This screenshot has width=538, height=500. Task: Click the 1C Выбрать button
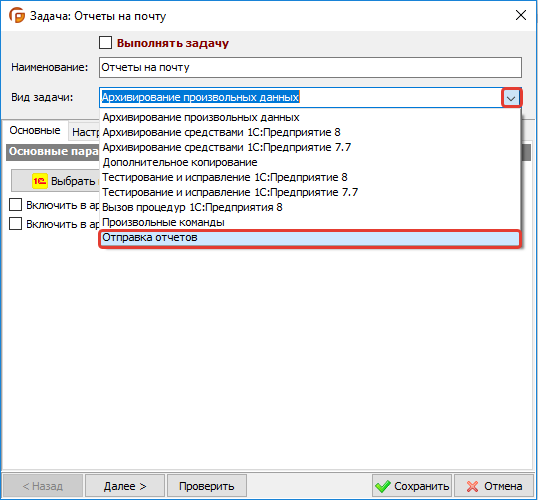point(56,181)
